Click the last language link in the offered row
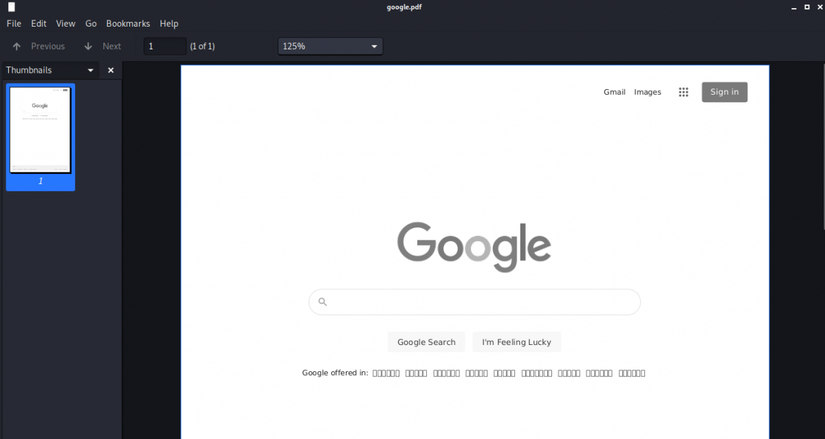This screenshot has width=825, height=439. [632, 373]
